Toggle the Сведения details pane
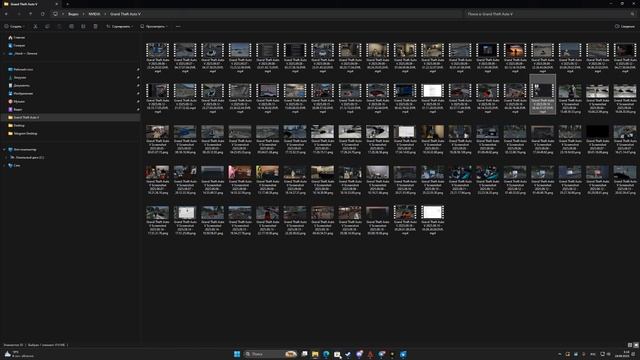The width and height of the screenshot is (640, 360). click(x=624, y=26)
